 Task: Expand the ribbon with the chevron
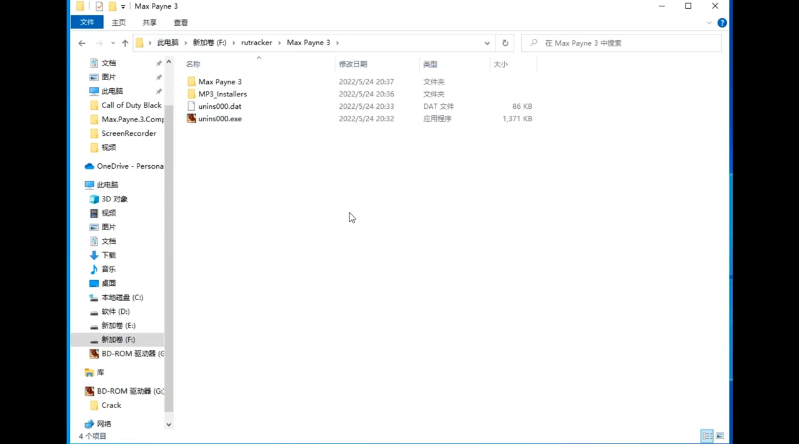pos(709,23)
